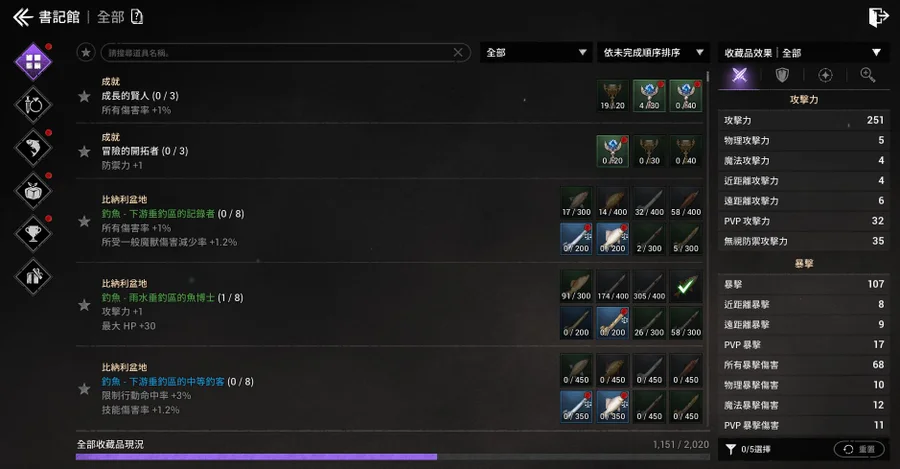Click the magnifier search stats icon
900x469 pixels.
(867, 75)
